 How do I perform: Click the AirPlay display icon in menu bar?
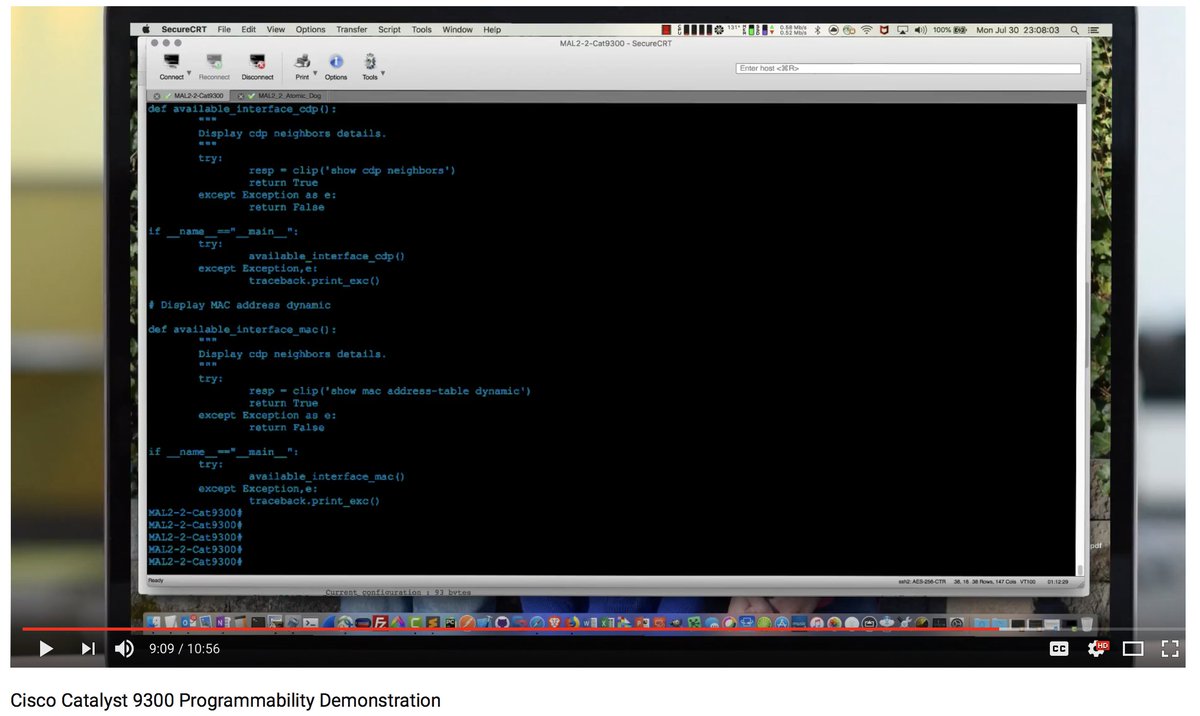[x=901, y=30]
